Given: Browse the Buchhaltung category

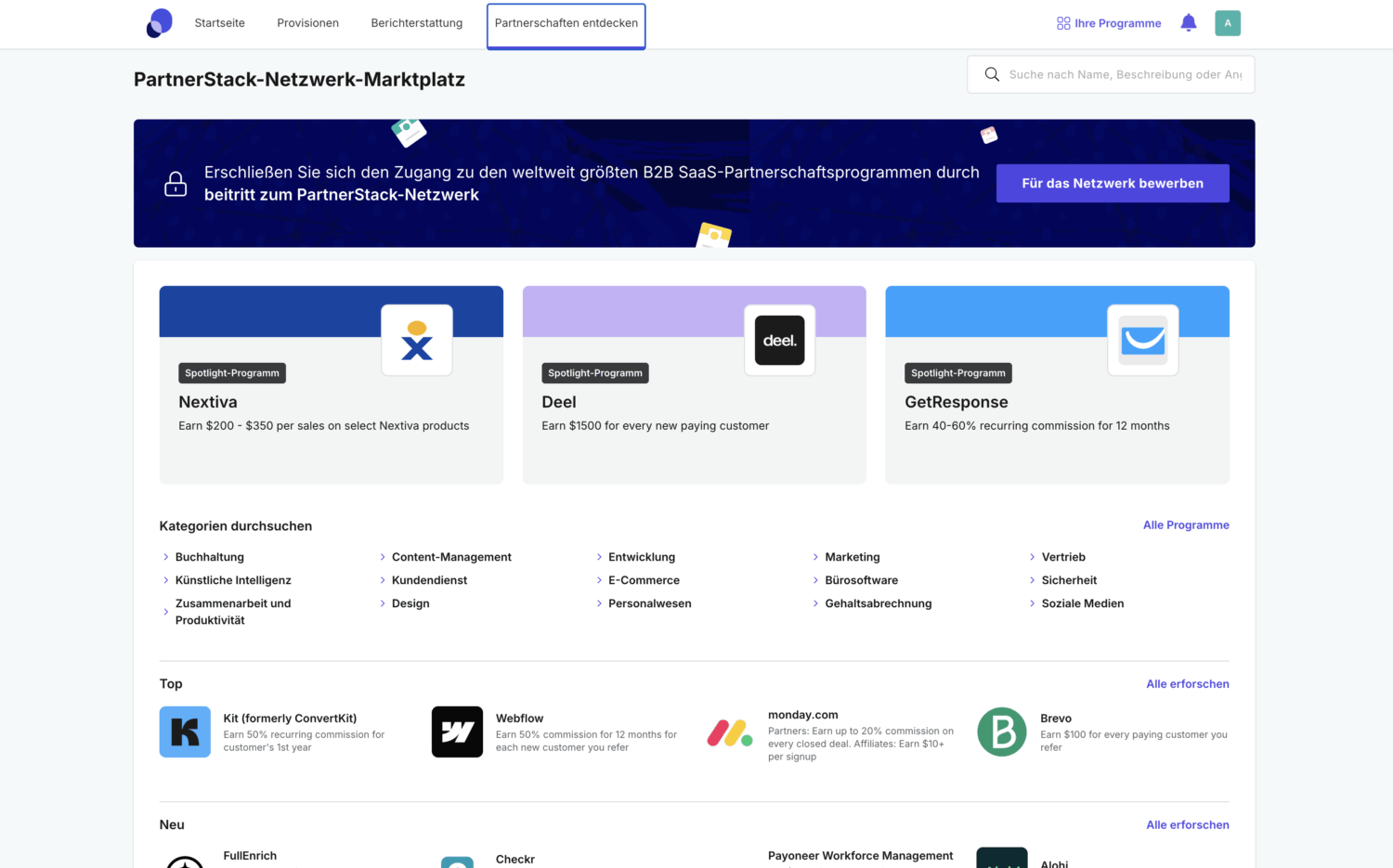Looking at the screenshot, I should (210, 557).
